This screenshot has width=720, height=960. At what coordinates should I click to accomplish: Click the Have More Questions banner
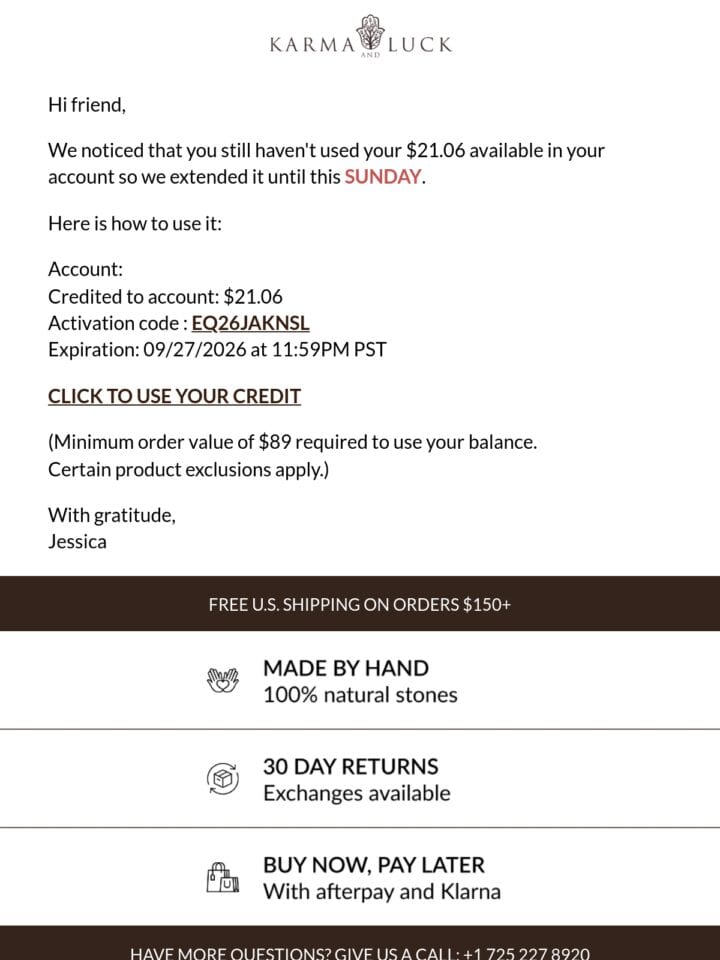tap(360, 943)
